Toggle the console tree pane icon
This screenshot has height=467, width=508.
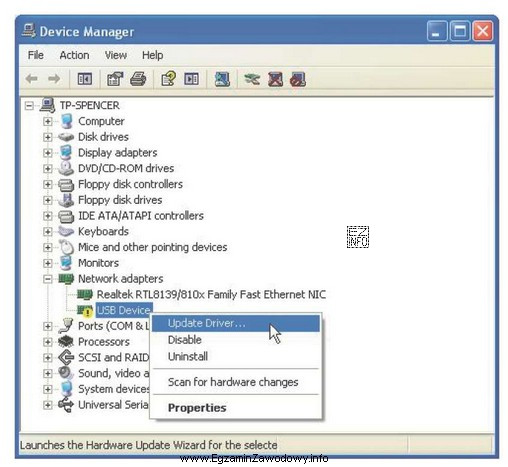(85, 79)
